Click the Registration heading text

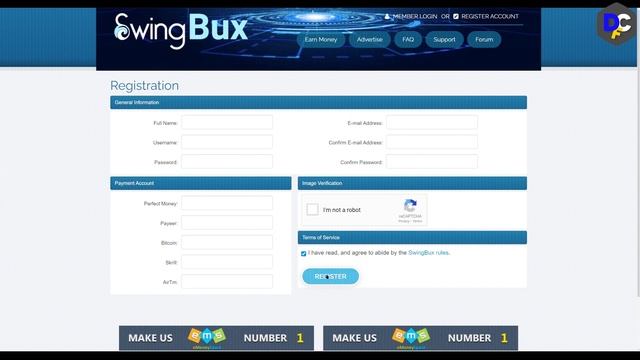144,86
